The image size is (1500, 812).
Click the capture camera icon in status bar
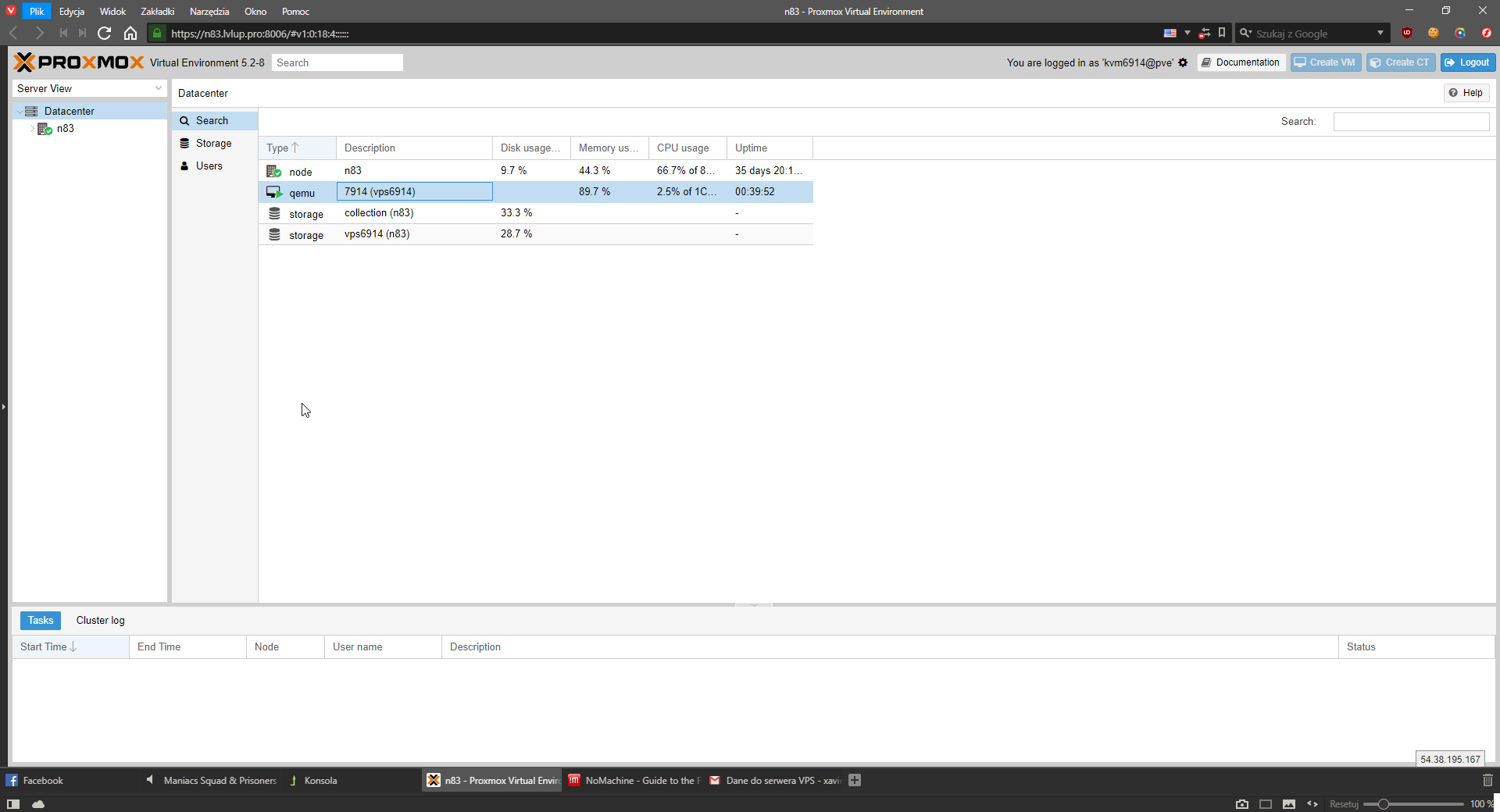pyautogui.click(x=1242, y=803)
